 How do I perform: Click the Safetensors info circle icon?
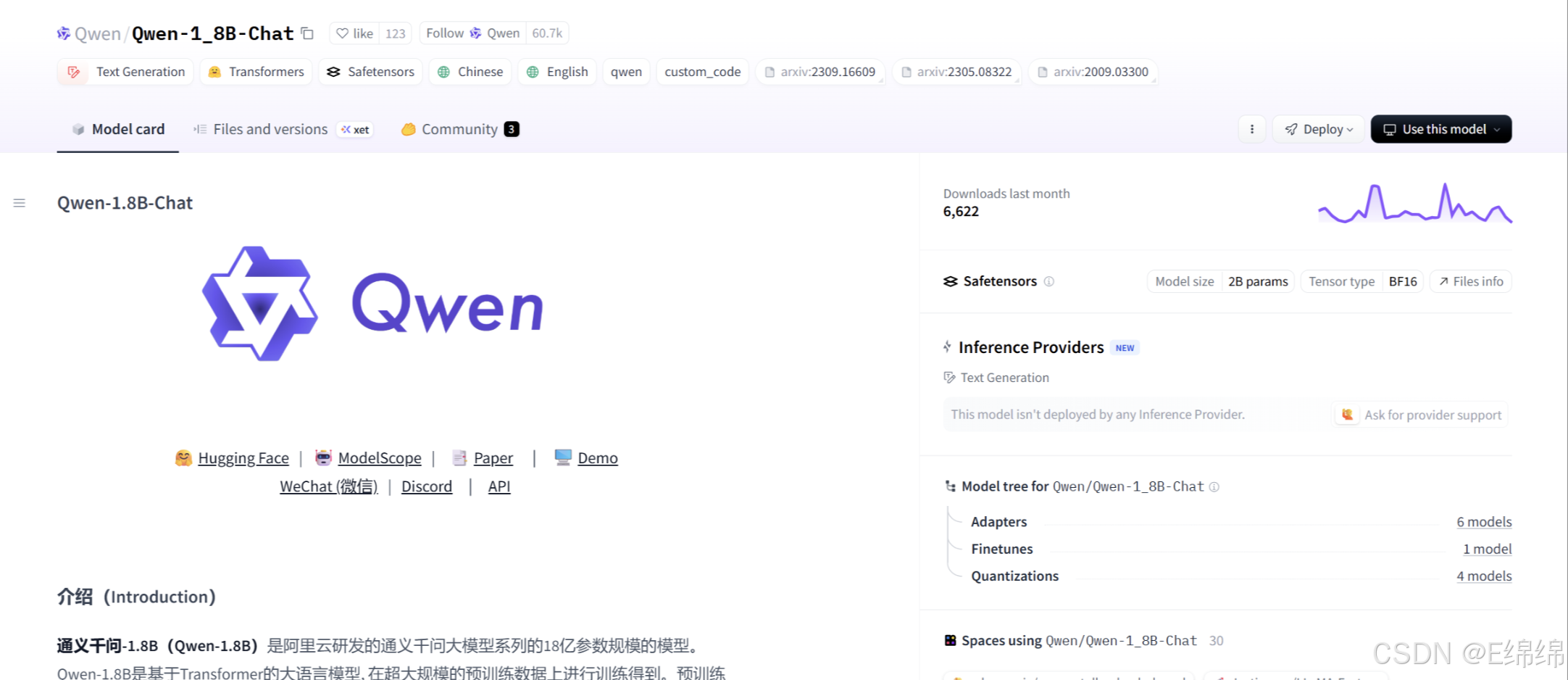coord(1048,281)
